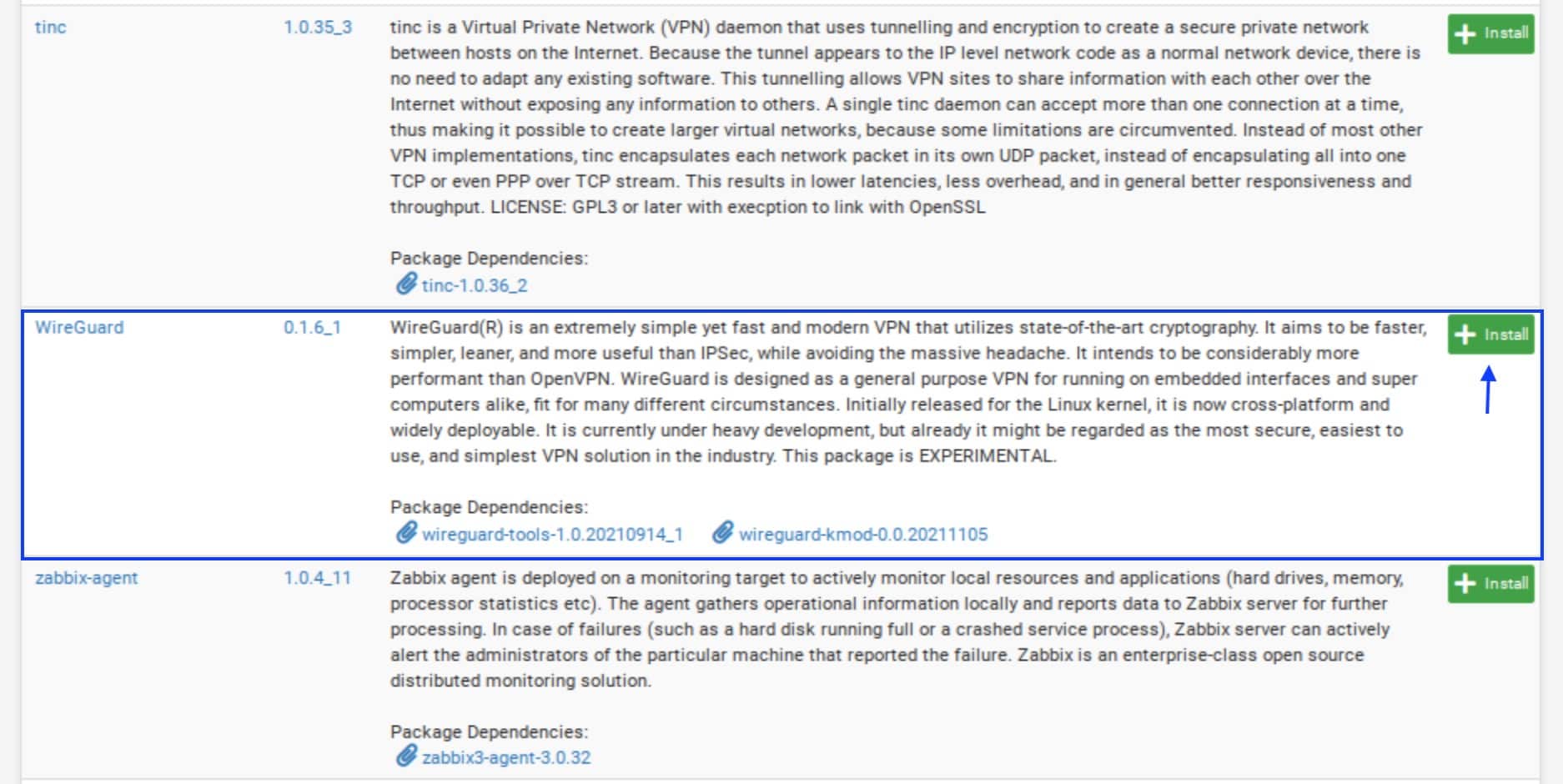Open the tinc package name link
The image size is (1563, 784).
50,27
